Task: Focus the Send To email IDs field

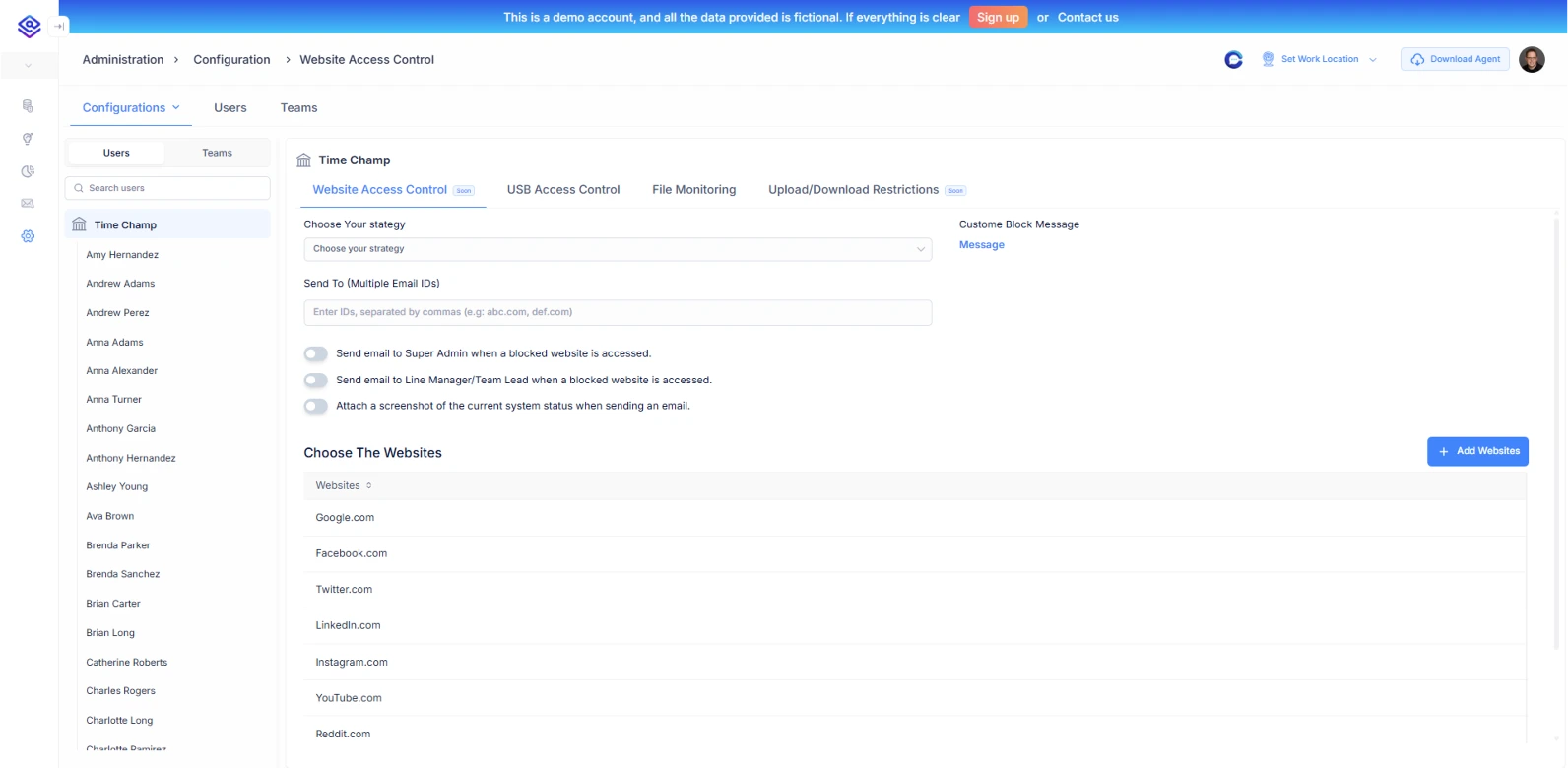Action: point(618,312)
